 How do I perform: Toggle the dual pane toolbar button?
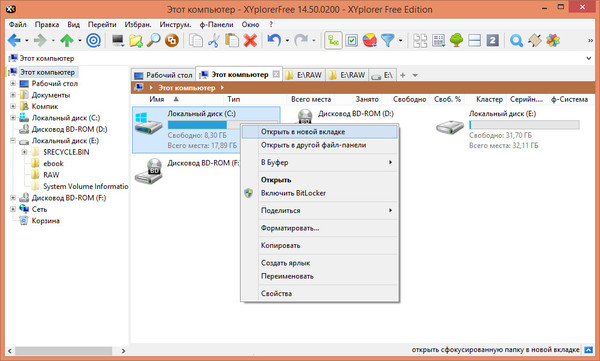474,40
